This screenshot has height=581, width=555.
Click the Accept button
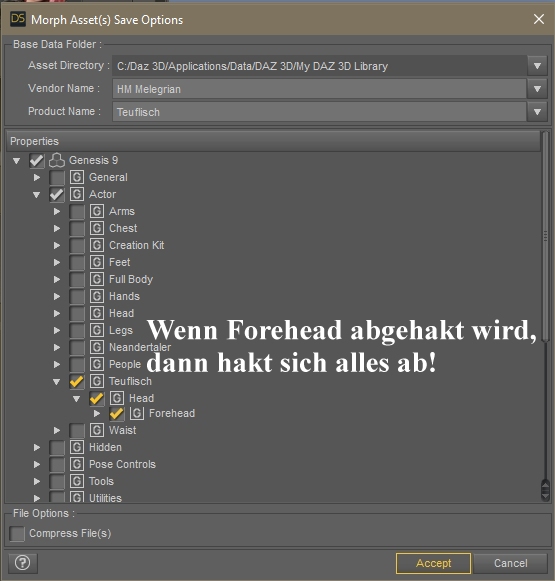(433, 563)
